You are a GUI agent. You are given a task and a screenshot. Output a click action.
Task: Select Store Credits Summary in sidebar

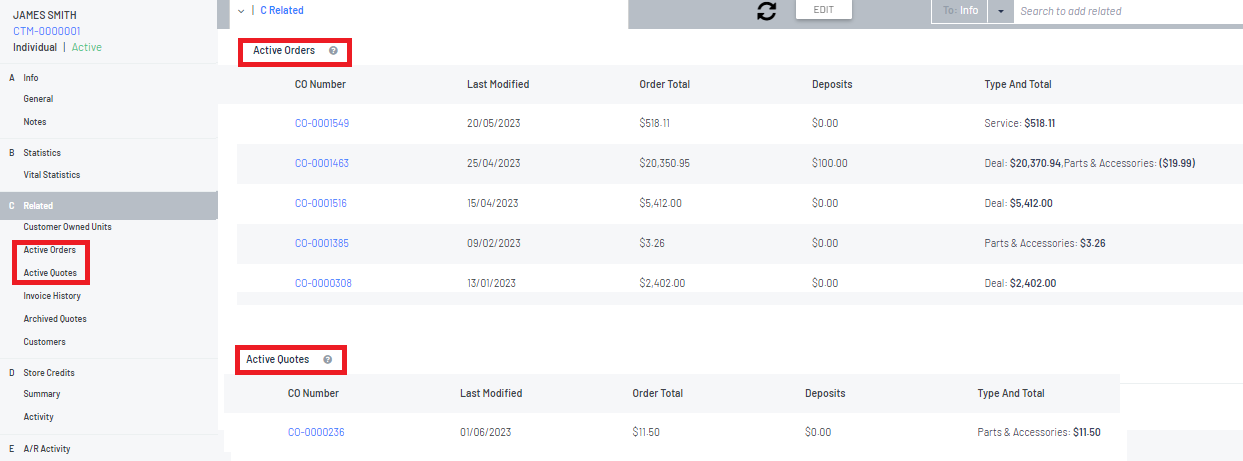pos(42,394)
